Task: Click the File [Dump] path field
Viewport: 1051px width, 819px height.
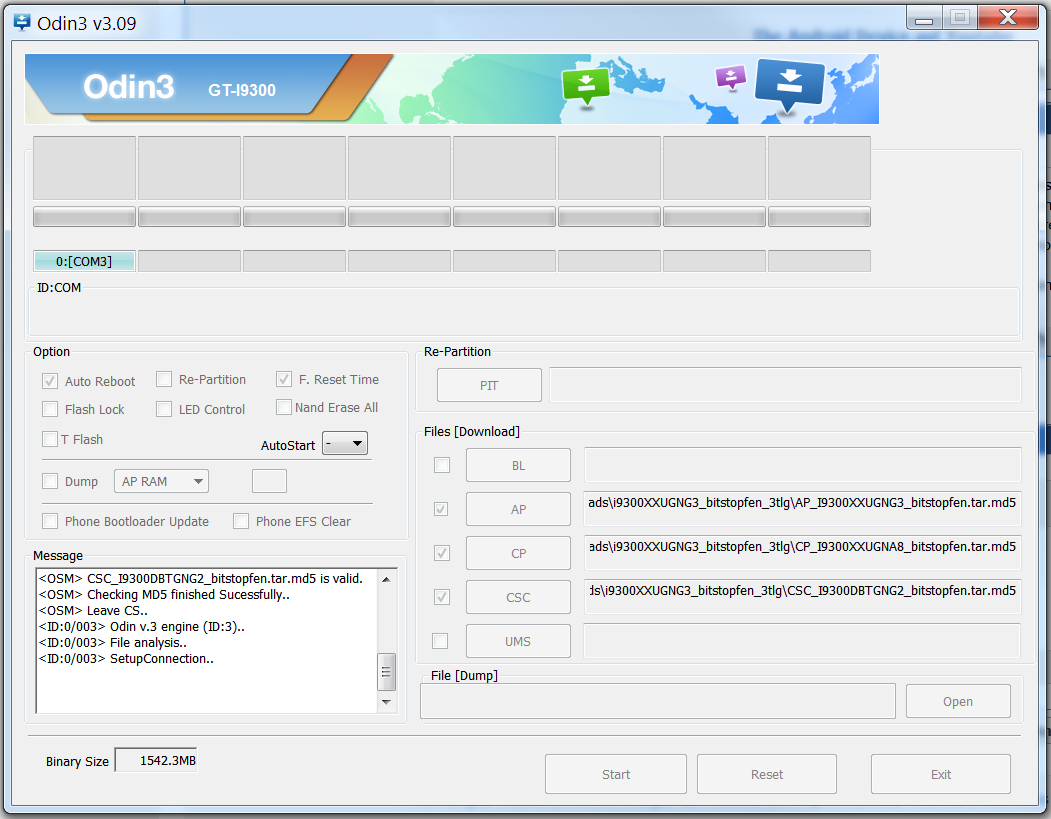Action: tap(658, 701)
